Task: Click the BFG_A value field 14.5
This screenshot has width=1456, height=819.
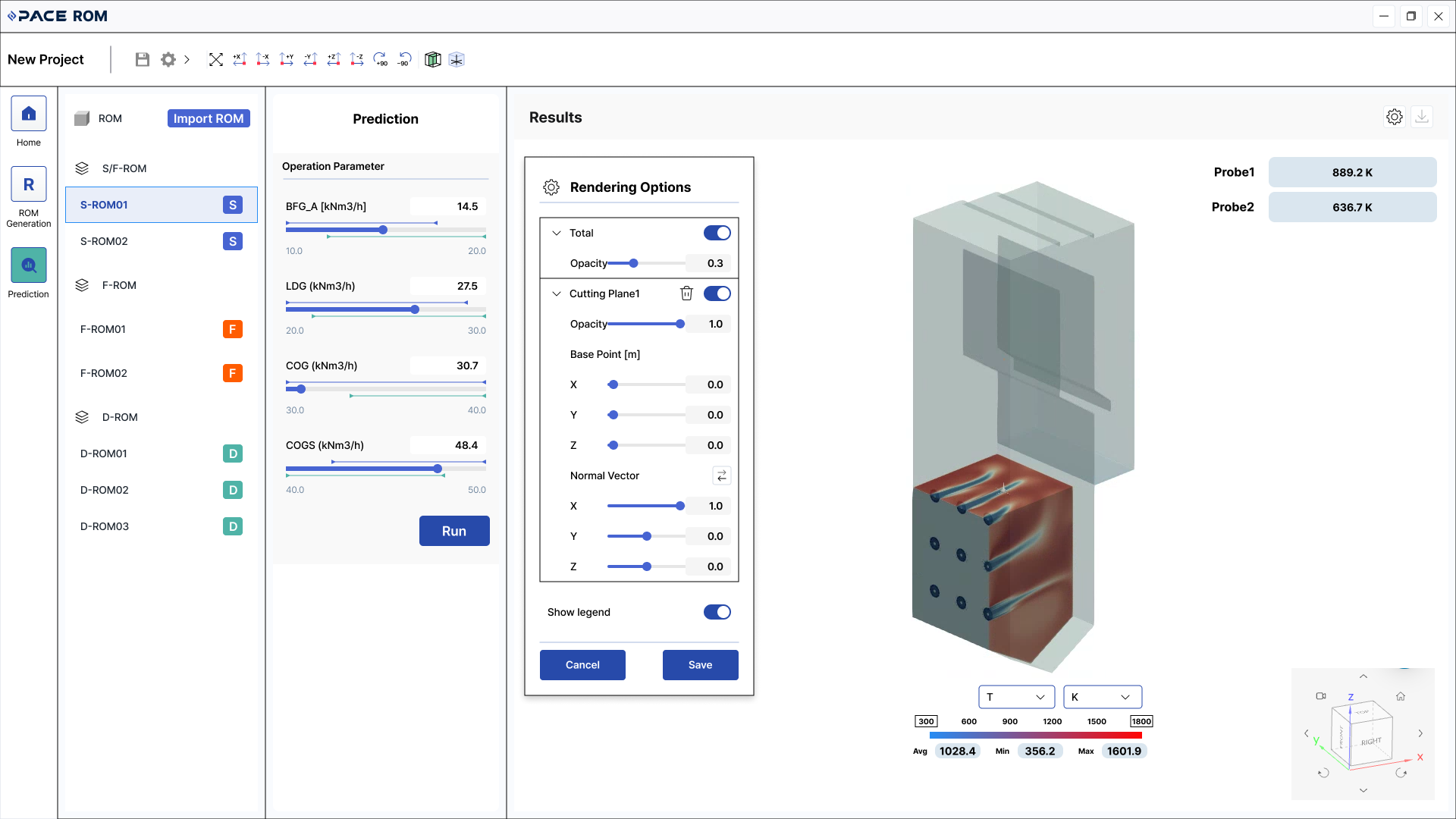Action: 448,206
